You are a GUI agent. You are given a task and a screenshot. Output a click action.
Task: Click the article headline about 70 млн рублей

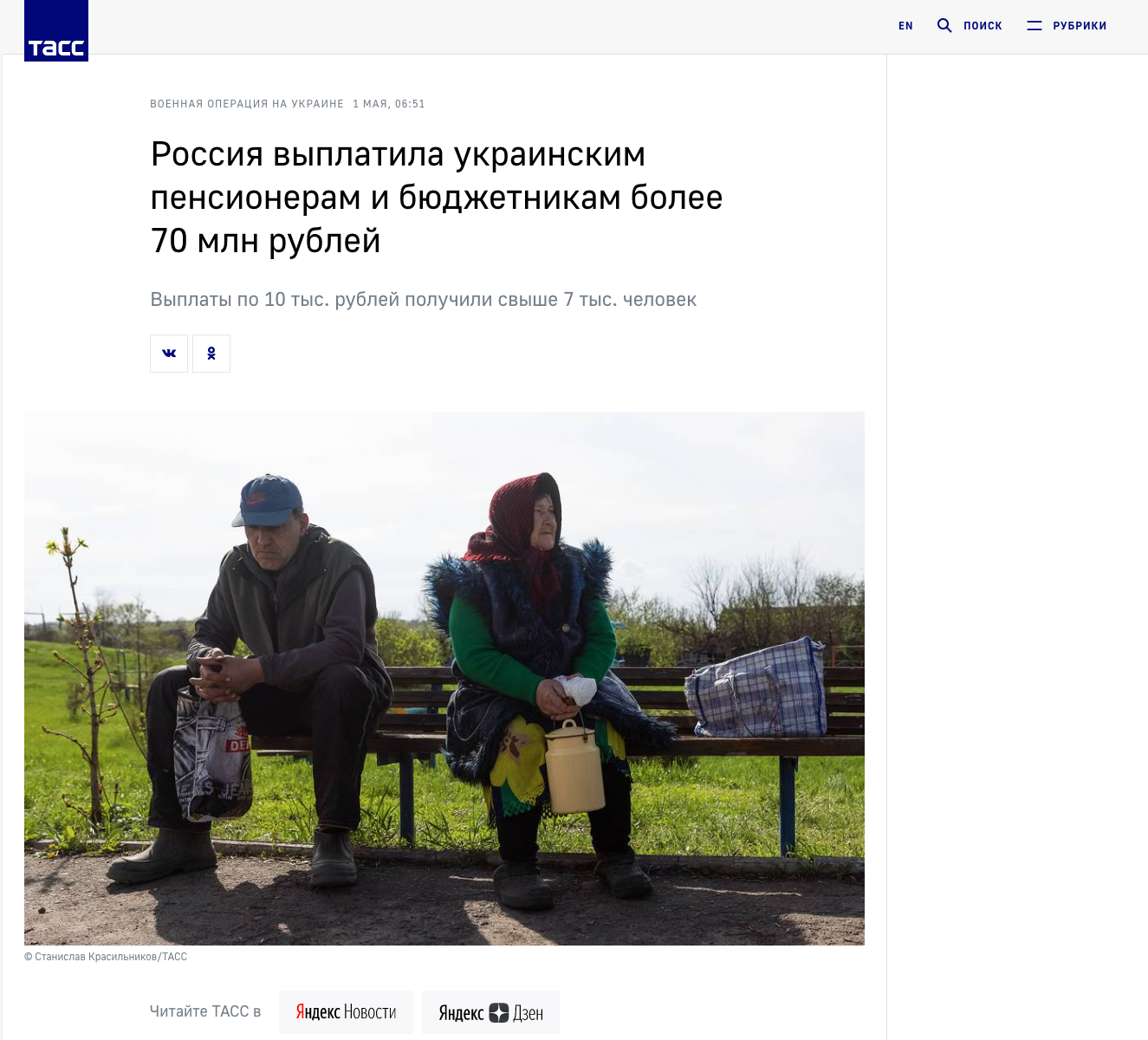click(436, 198)
